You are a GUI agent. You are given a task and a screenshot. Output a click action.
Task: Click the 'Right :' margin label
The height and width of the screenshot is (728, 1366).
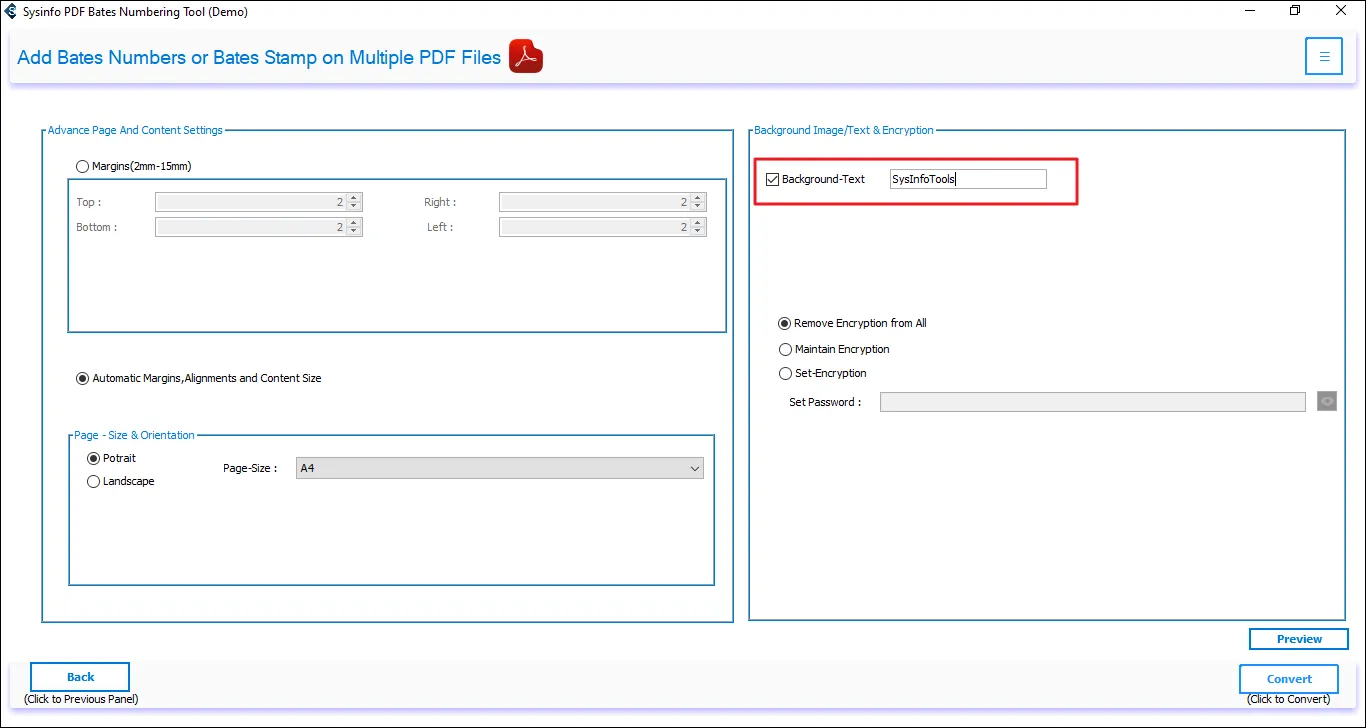(x=440, y=202)
